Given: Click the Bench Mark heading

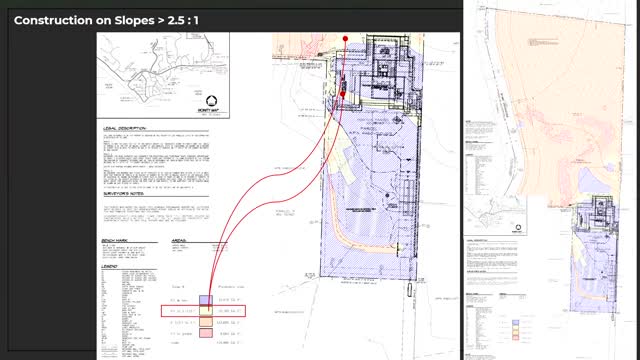Looking at the screenshot, I should [x=115, y=240].
